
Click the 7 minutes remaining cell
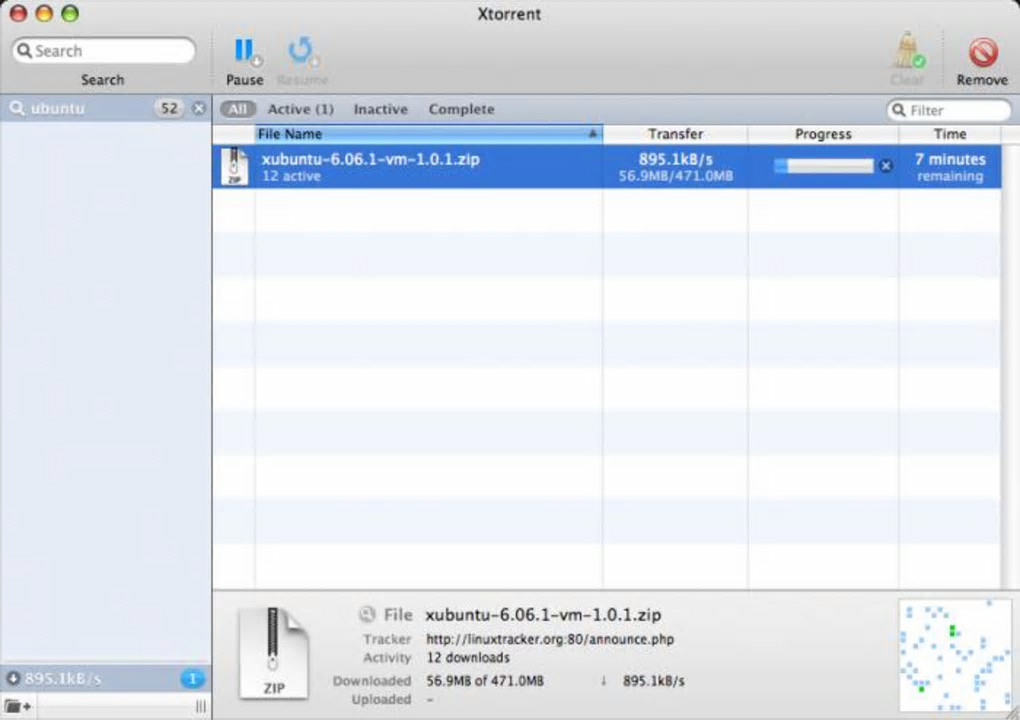coord(950,167)
